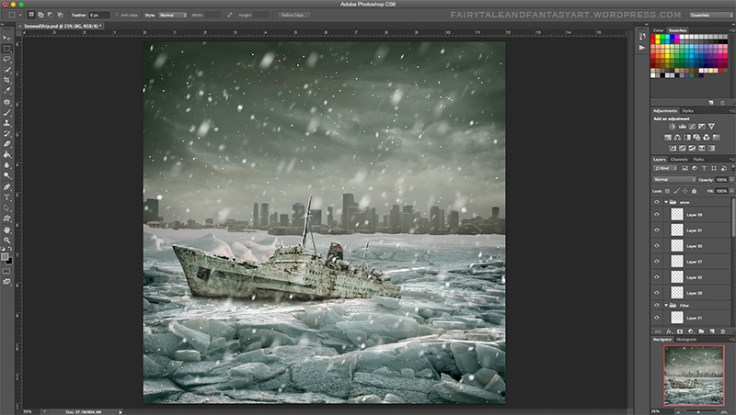Screen dimensions: 736x415
Task: Click the Add to selection icon
Action: [40, 15]
